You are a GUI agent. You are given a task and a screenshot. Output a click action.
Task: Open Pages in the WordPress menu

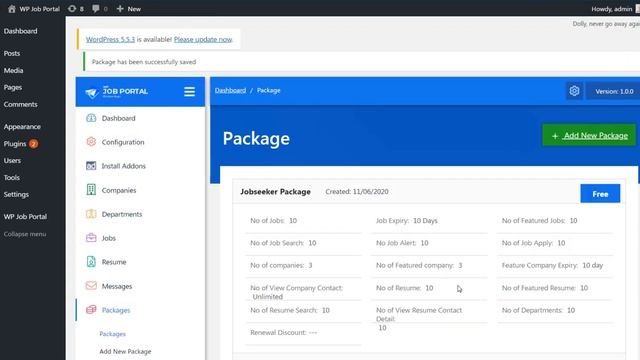tap(13, 87)
